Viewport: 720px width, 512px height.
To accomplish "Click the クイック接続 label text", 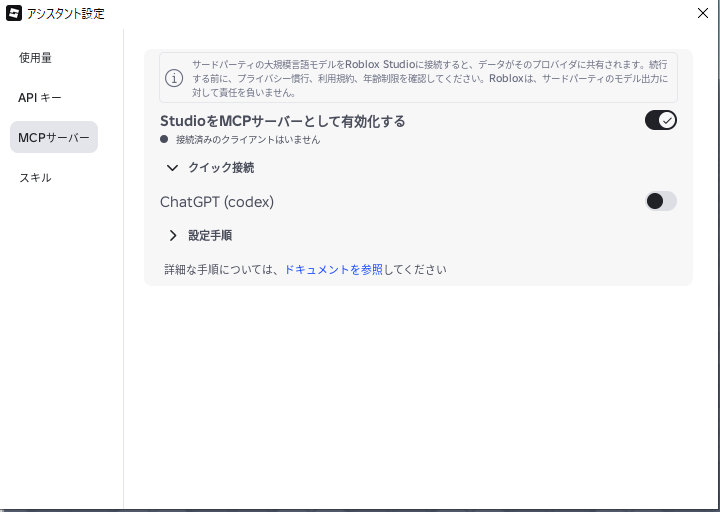I will (x=221, y=168).
